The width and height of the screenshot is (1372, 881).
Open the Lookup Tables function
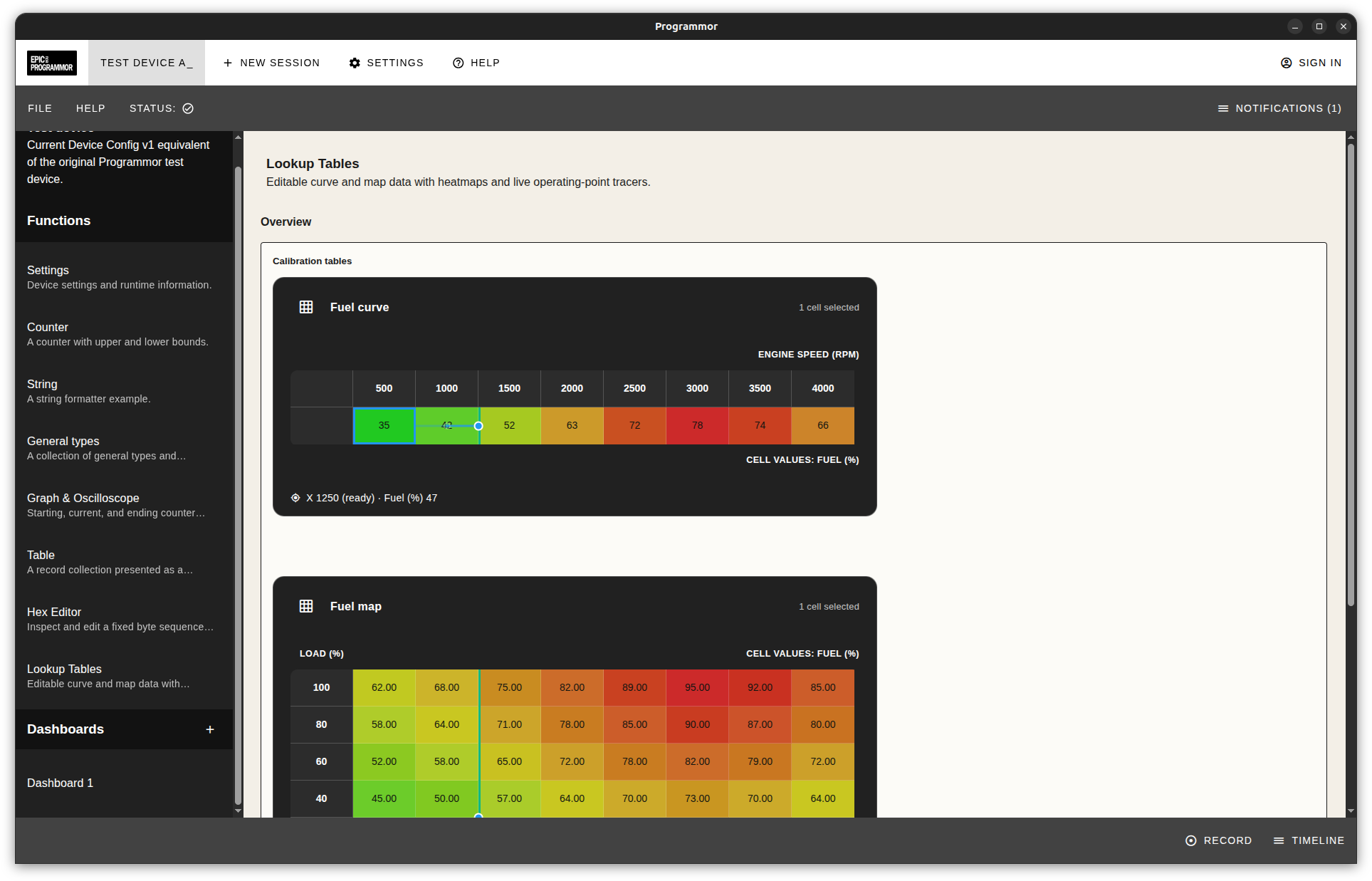pyautogui.click(x=124, y=676)
